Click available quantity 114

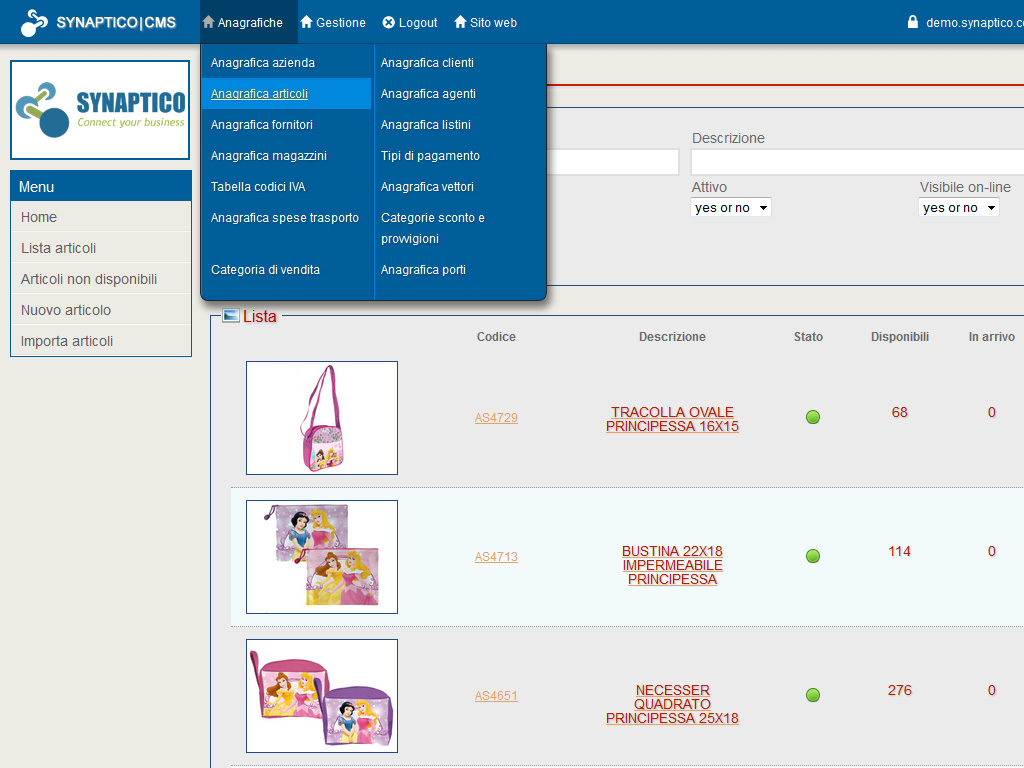coord(899,551)
